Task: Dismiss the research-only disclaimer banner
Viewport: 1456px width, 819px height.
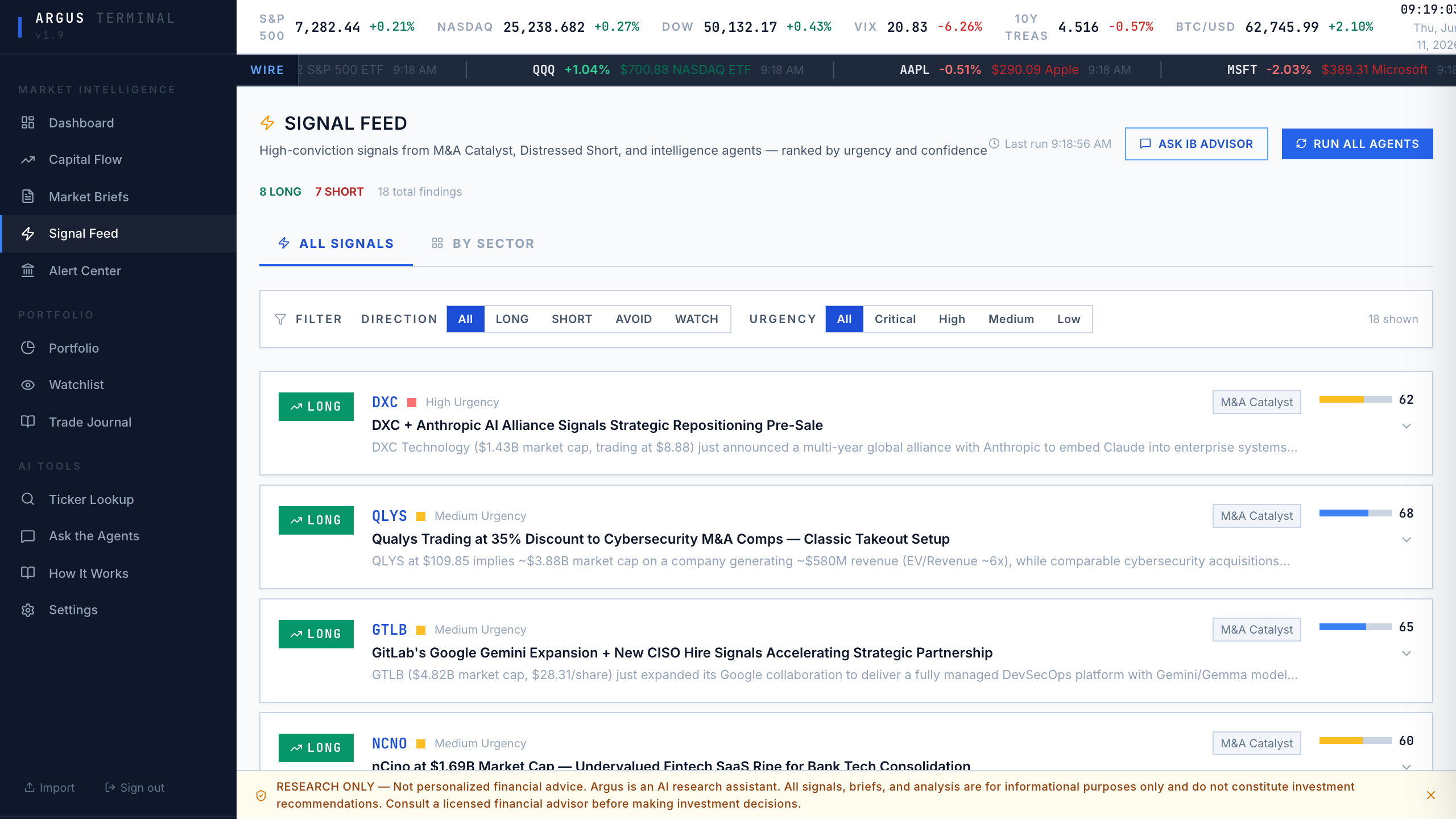Action: 1431,795
